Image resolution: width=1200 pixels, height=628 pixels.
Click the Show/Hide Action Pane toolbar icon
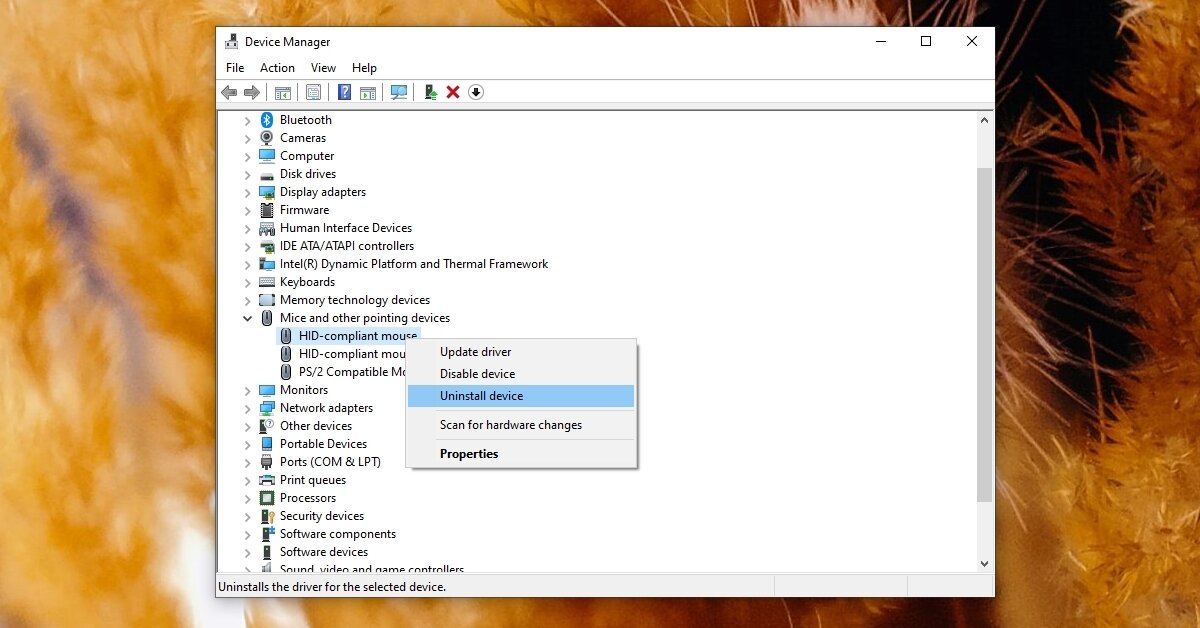coord(369,91)
